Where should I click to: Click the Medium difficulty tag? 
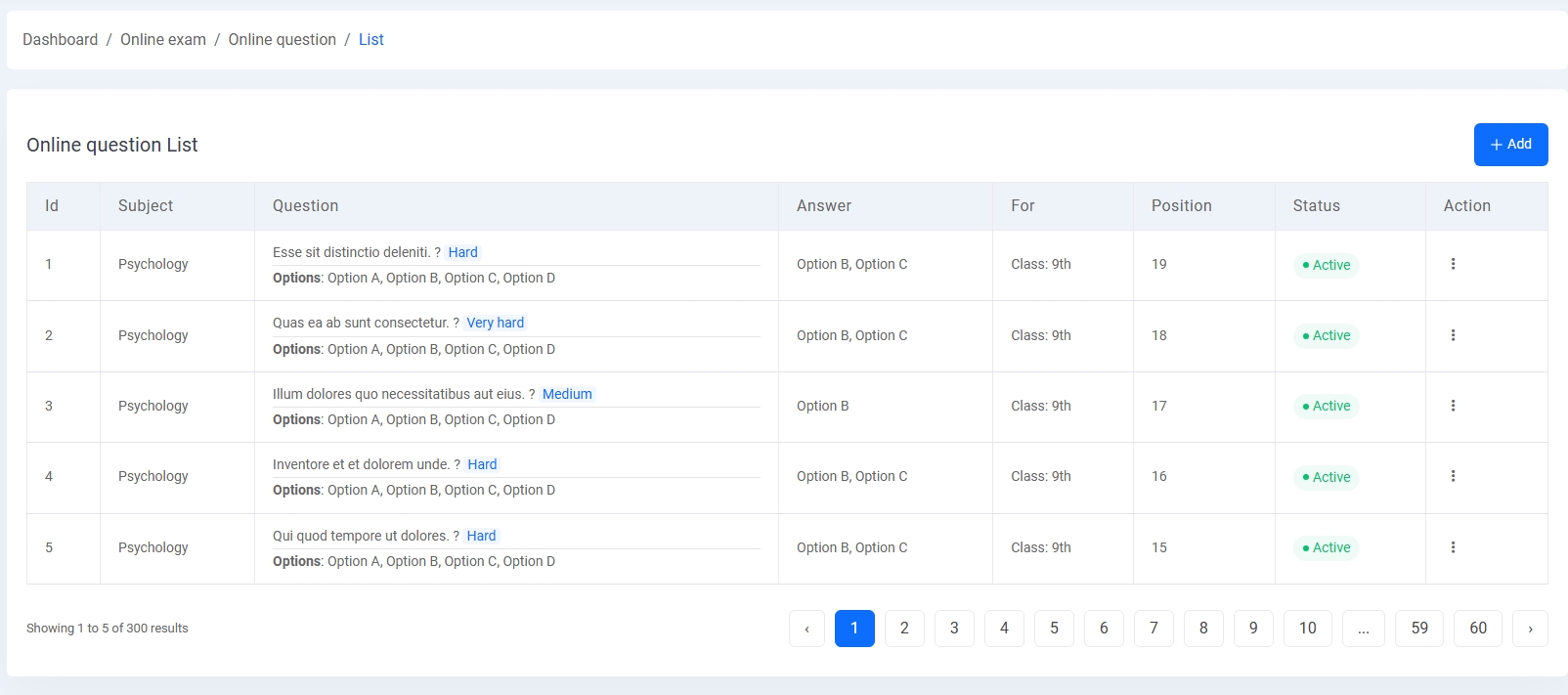pyautogui.click(x=567, y=394)
